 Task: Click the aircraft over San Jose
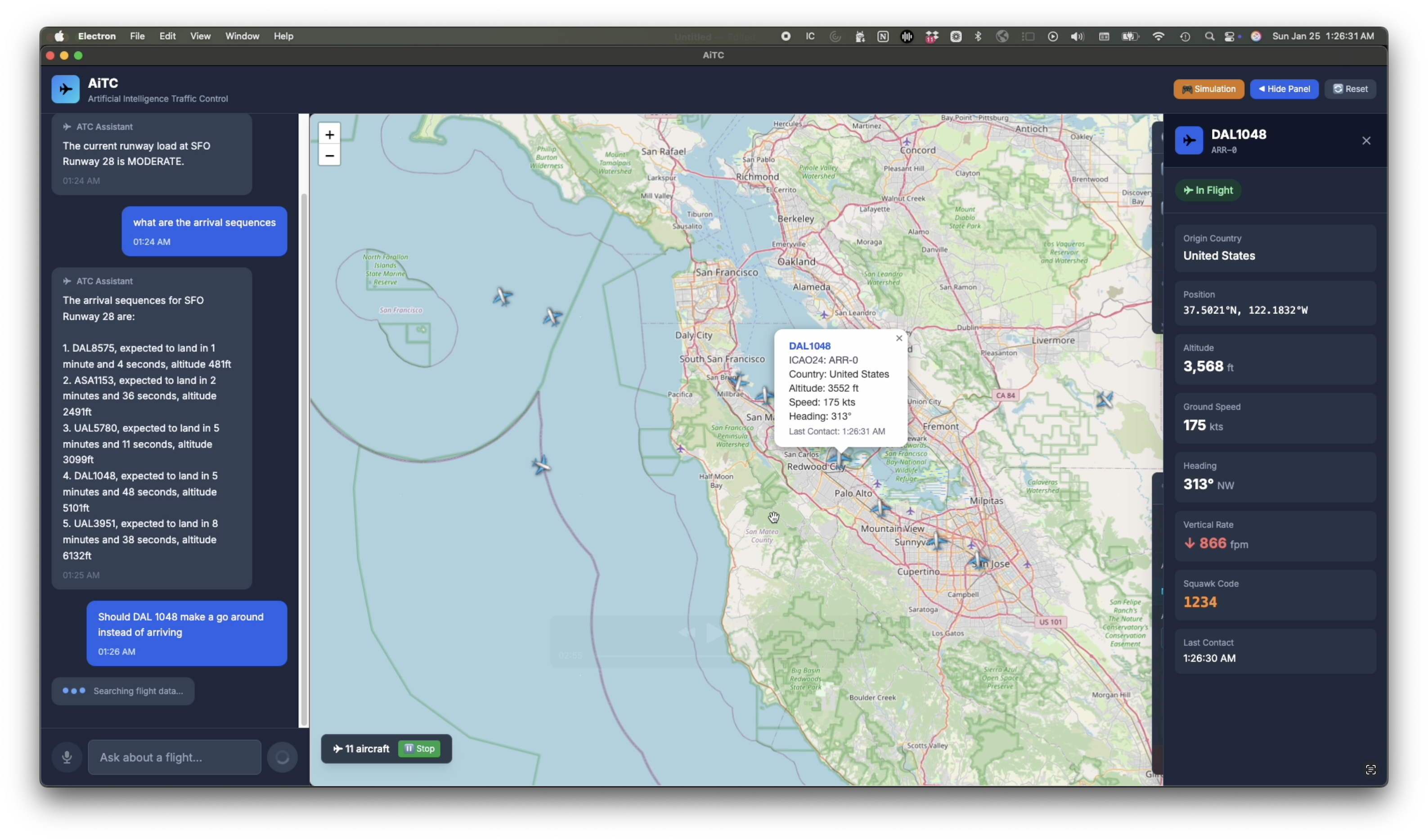pos(978,561)
